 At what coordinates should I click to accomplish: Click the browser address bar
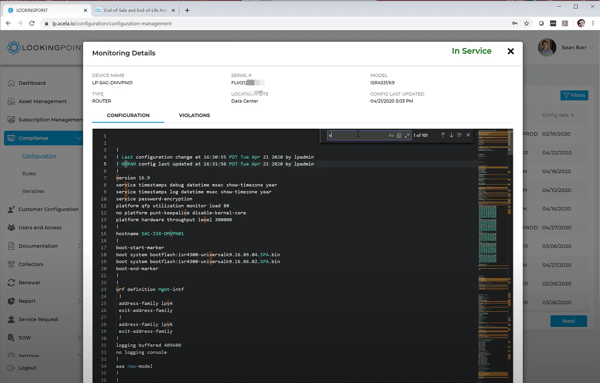pos(276,23)
